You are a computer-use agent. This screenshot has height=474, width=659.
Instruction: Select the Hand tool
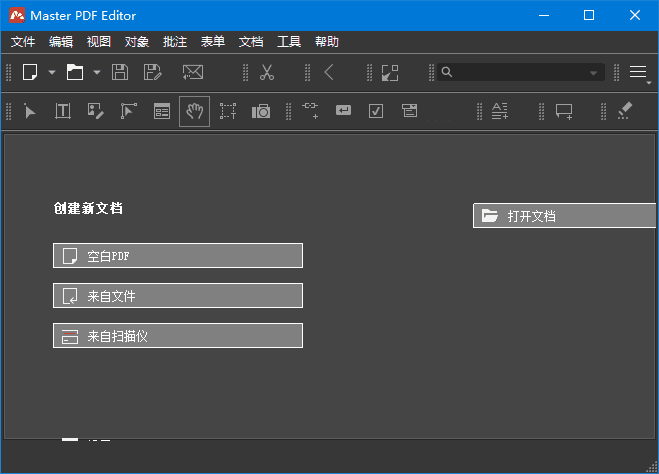[194, 111]
